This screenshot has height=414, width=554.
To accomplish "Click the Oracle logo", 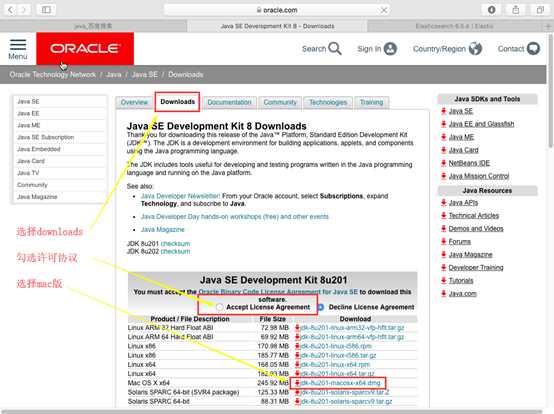I will [85, 48].
